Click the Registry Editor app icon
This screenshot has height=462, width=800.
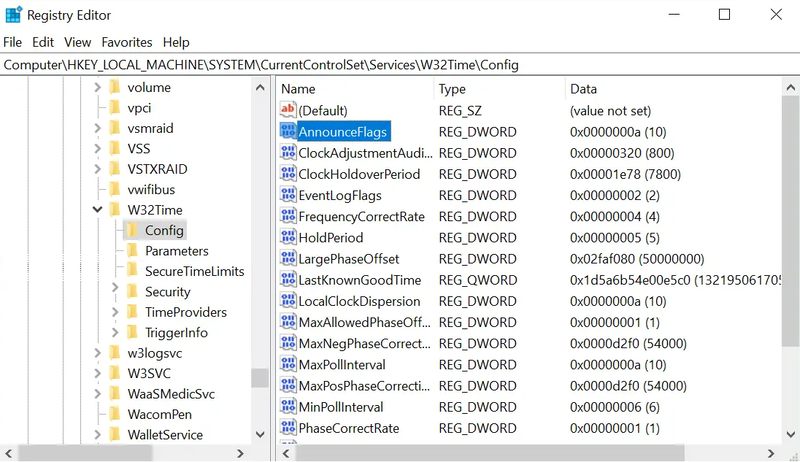[x=13, y=15]
